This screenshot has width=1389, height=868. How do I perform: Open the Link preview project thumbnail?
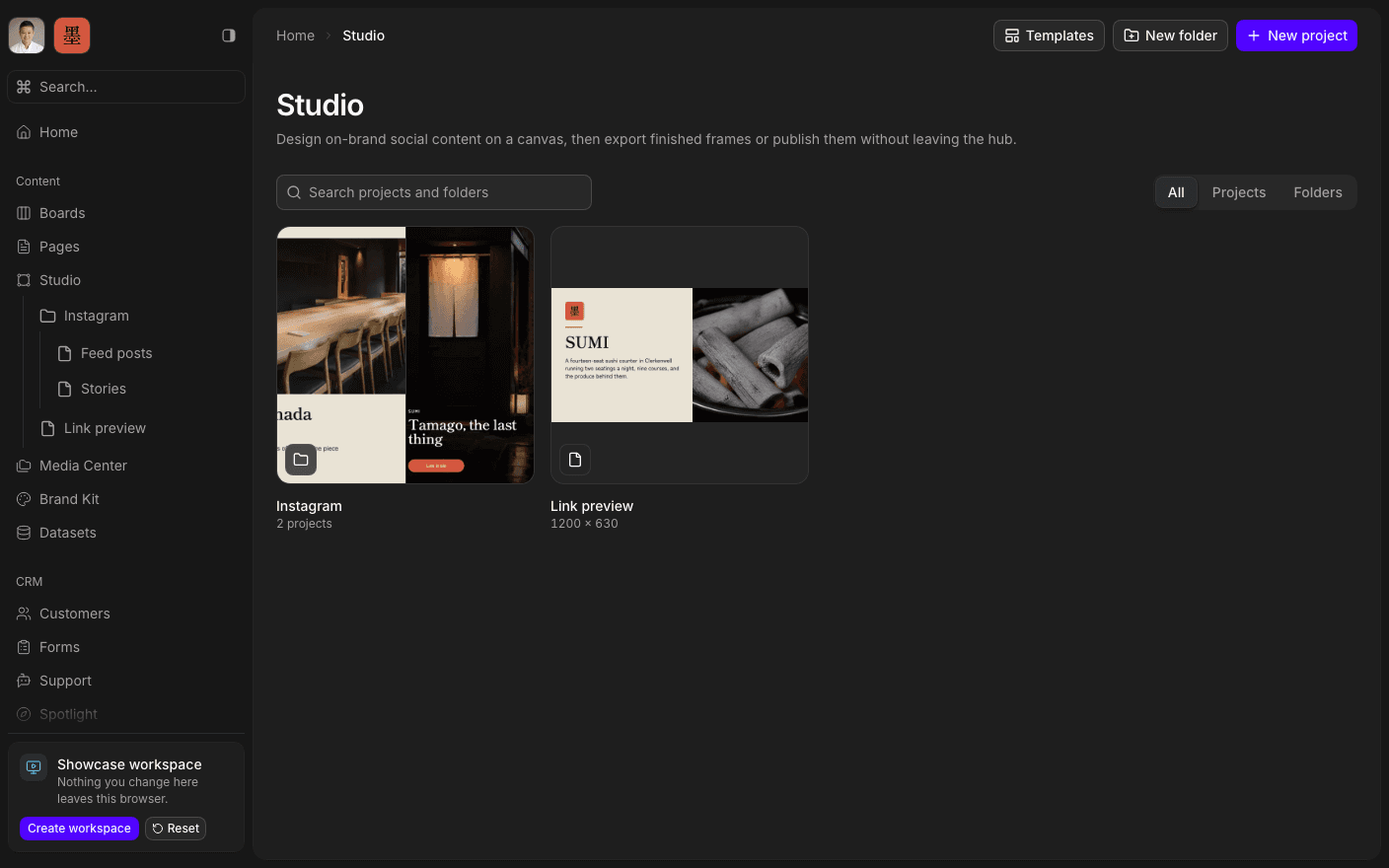click(680, 355)
